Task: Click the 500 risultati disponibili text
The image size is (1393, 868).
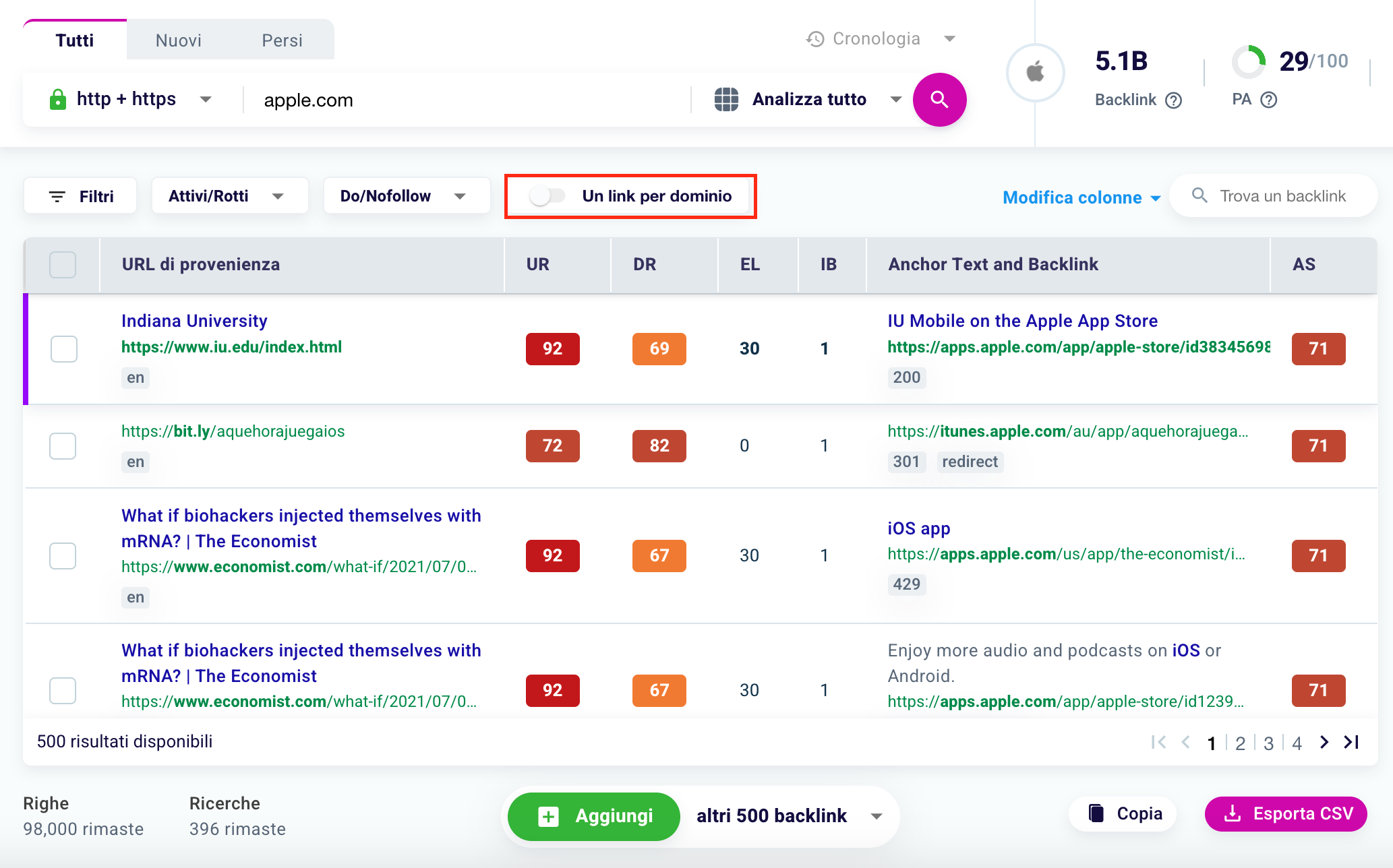Action: 125,741
